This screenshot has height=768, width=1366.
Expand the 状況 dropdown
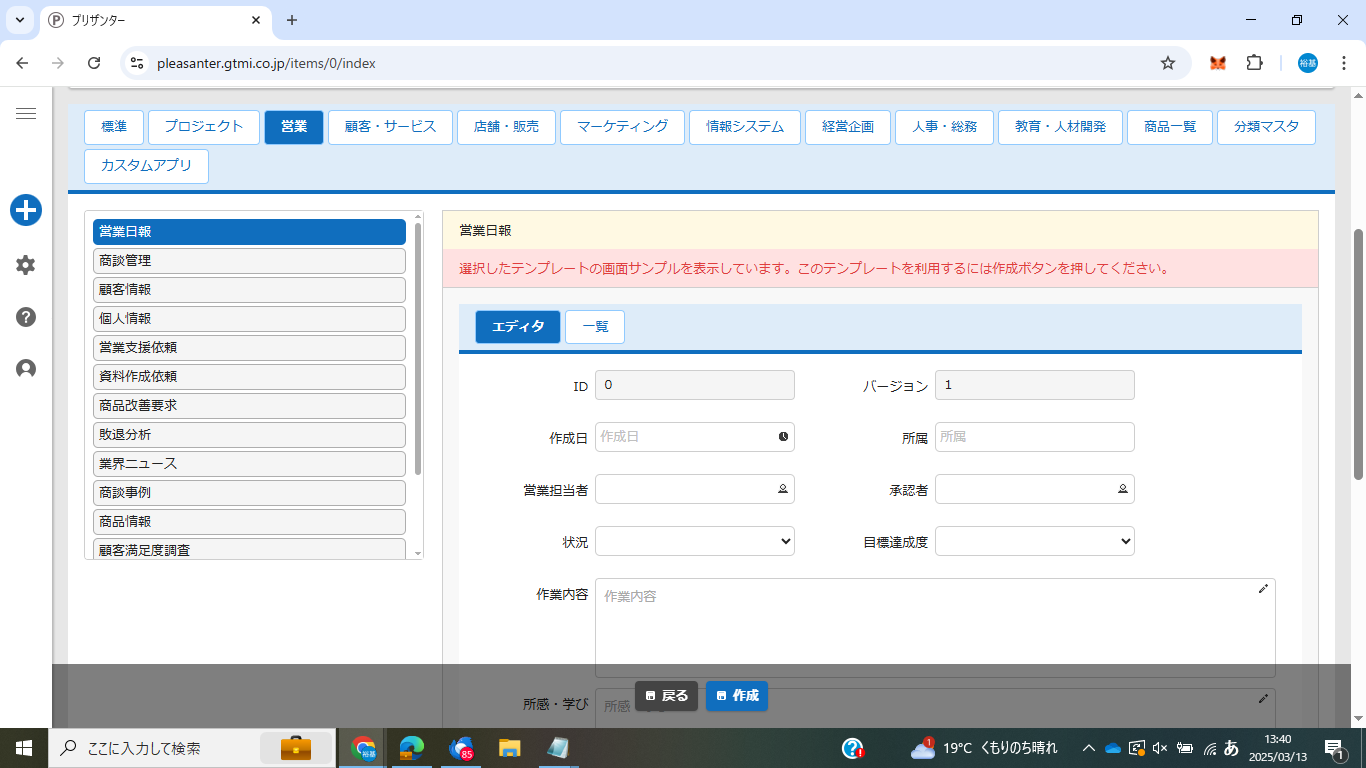[x=695, y=541]
